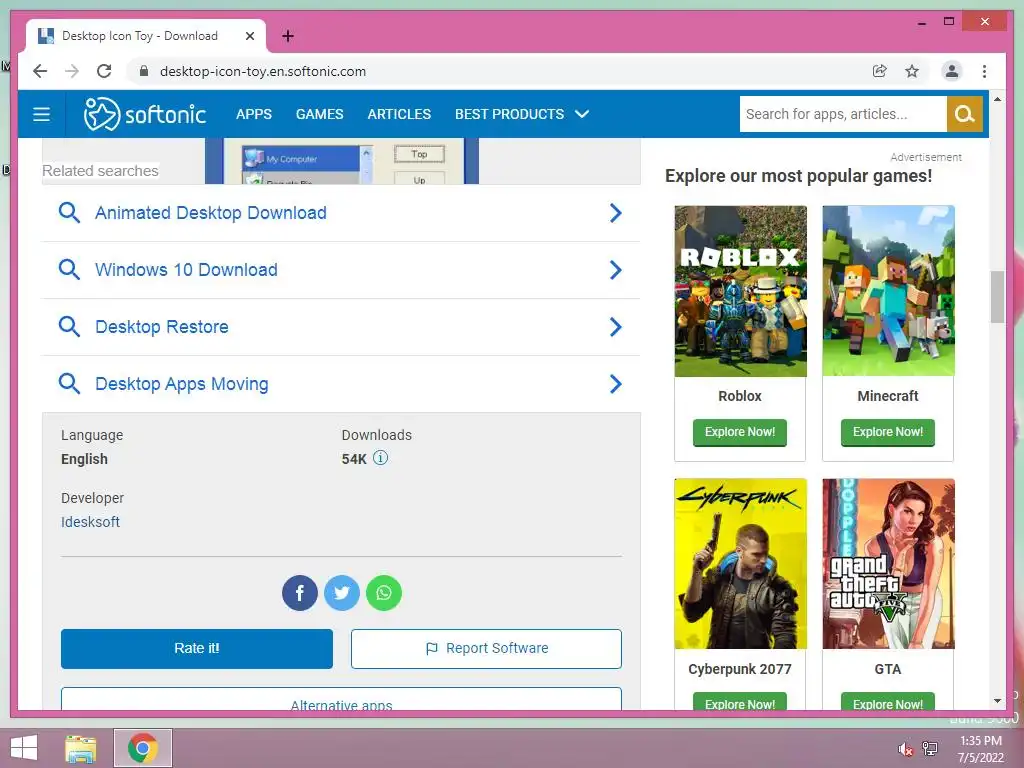Click the orange search magnifier button
Image resolution: width=1024 pixels, height=768 pixels.
coord(965,114)
